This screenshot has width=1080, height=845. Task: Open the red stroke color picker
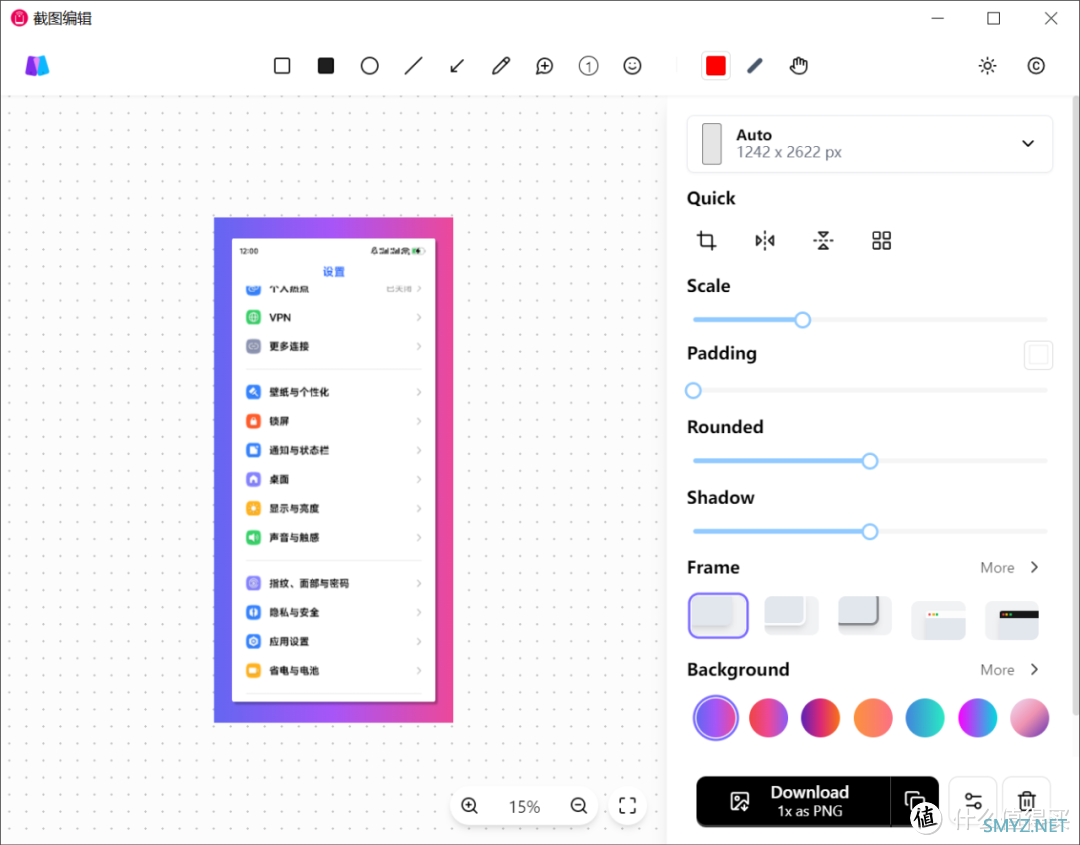click(716, 66)
